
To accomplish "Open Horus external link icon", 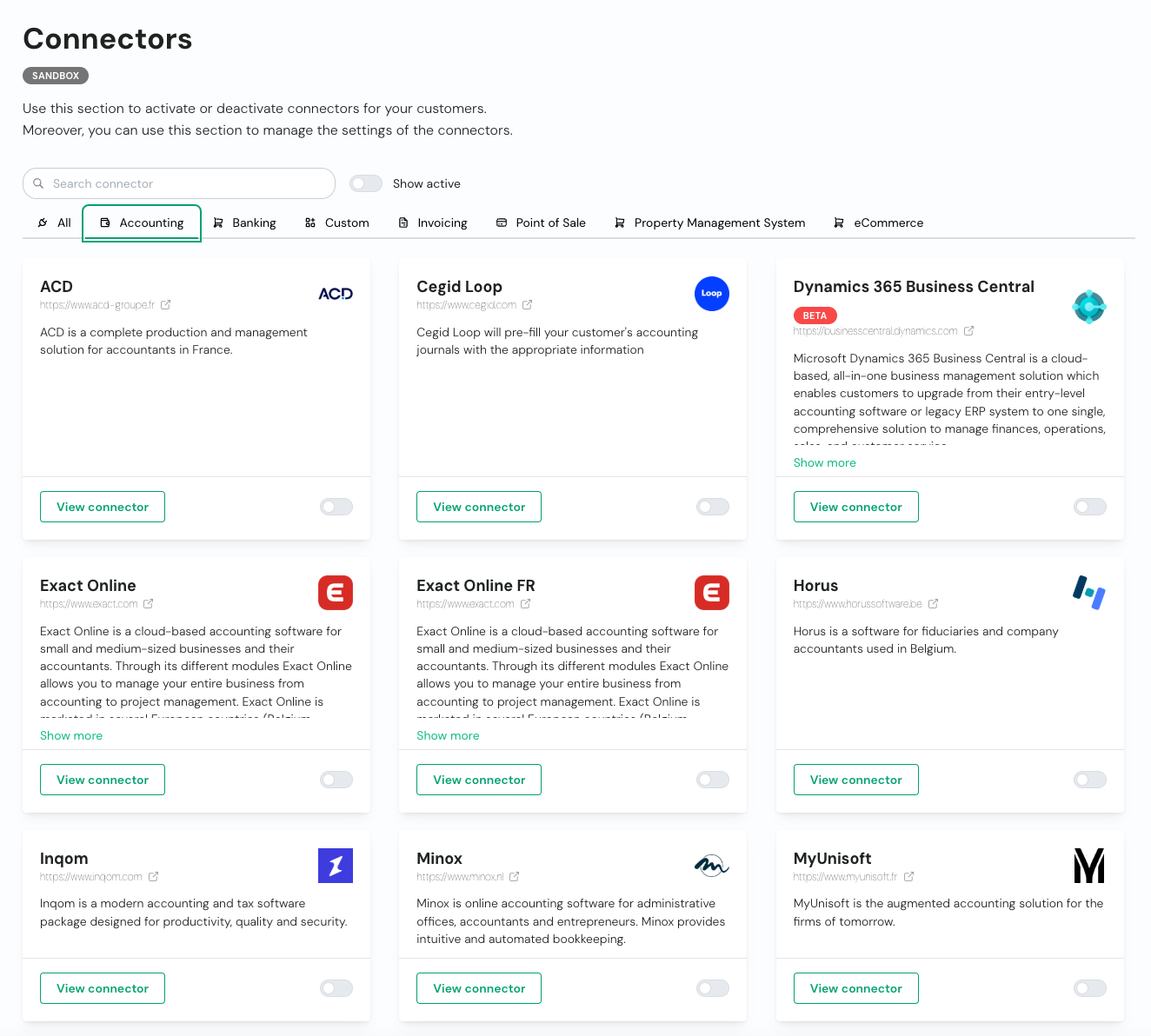I will point(933,604).
